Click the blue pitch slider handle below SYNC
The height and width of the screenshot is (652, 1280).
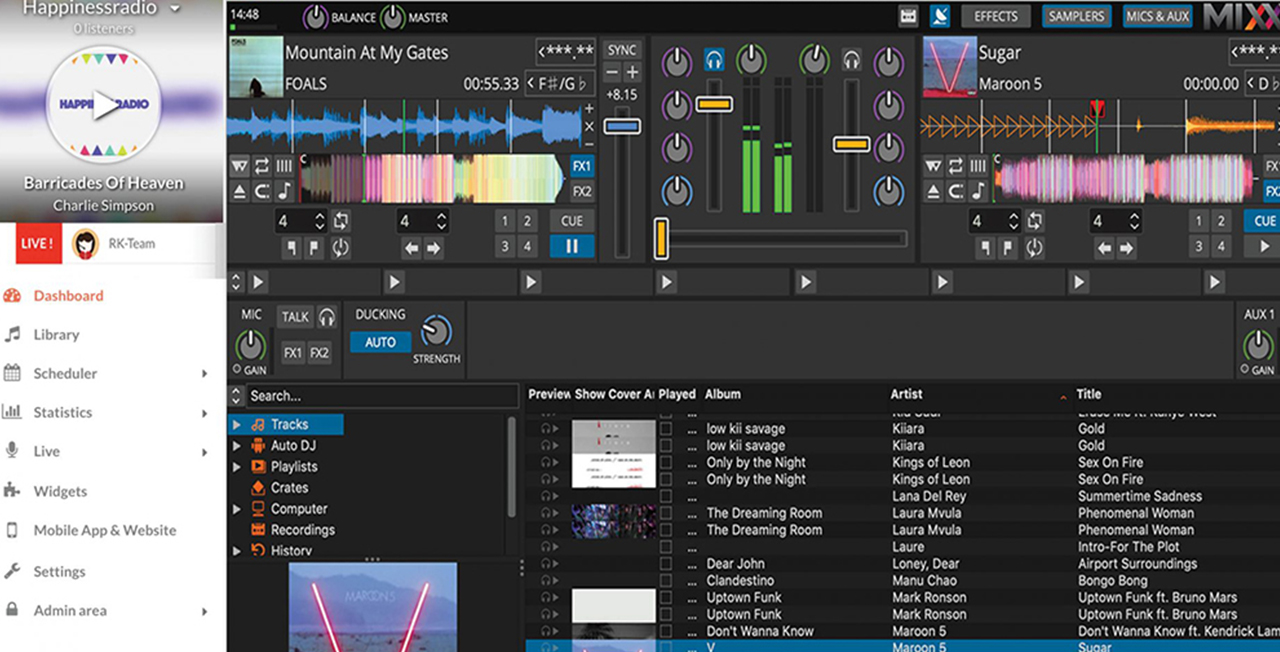pos(622,126)
